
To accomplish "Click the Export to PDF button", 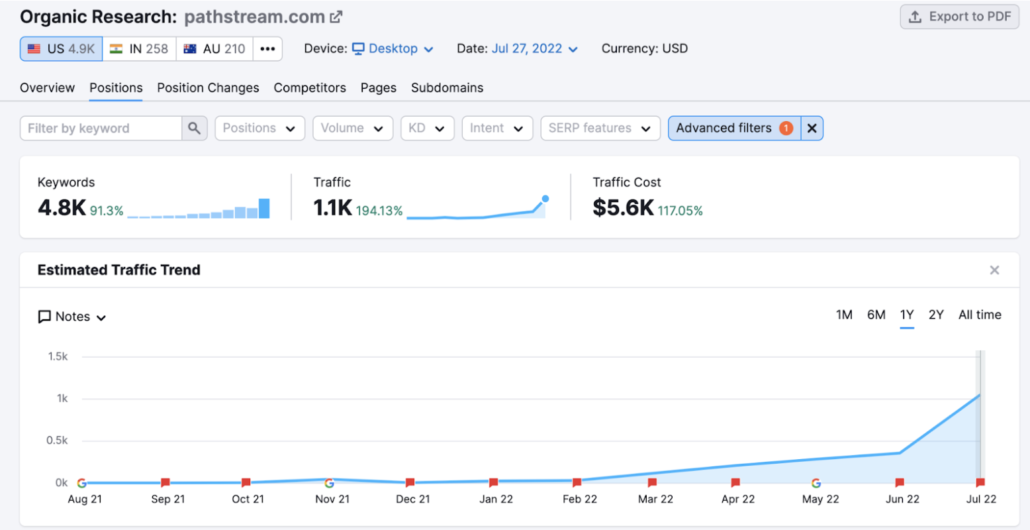I will click(x=960, y=17).
